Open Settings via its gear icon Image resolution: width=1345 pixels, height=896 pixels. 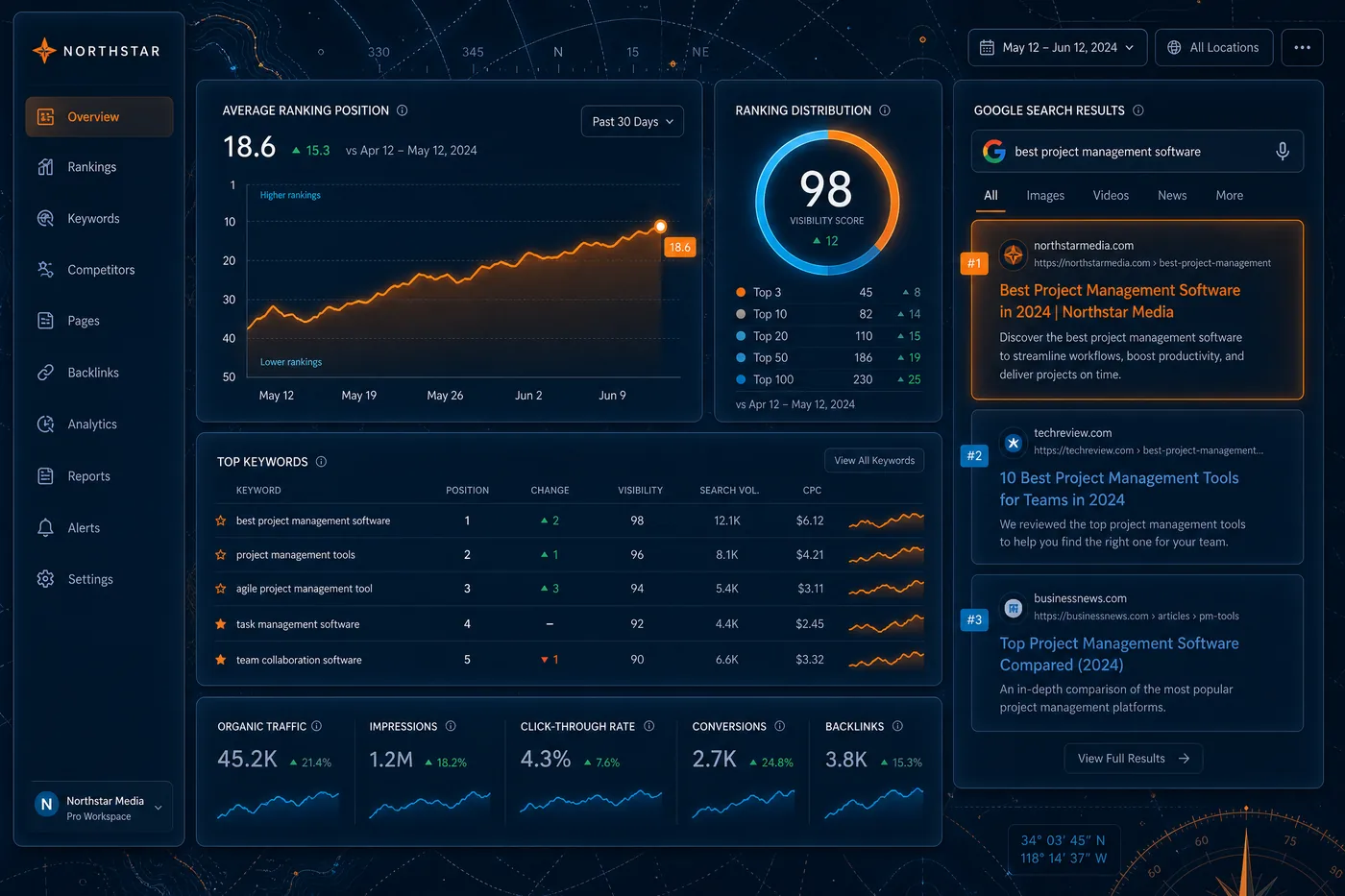45,579
